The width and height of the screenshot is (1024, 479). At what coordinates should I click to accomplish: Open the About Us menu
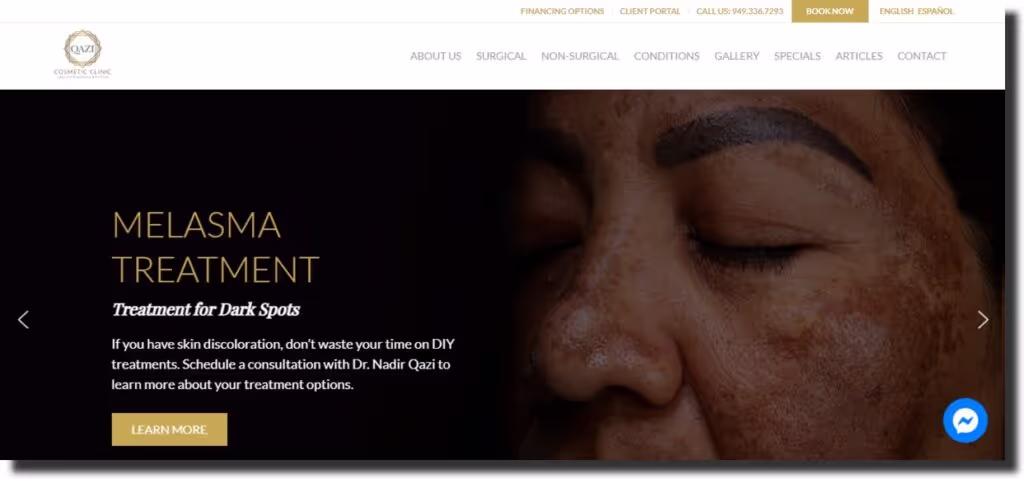436,56
